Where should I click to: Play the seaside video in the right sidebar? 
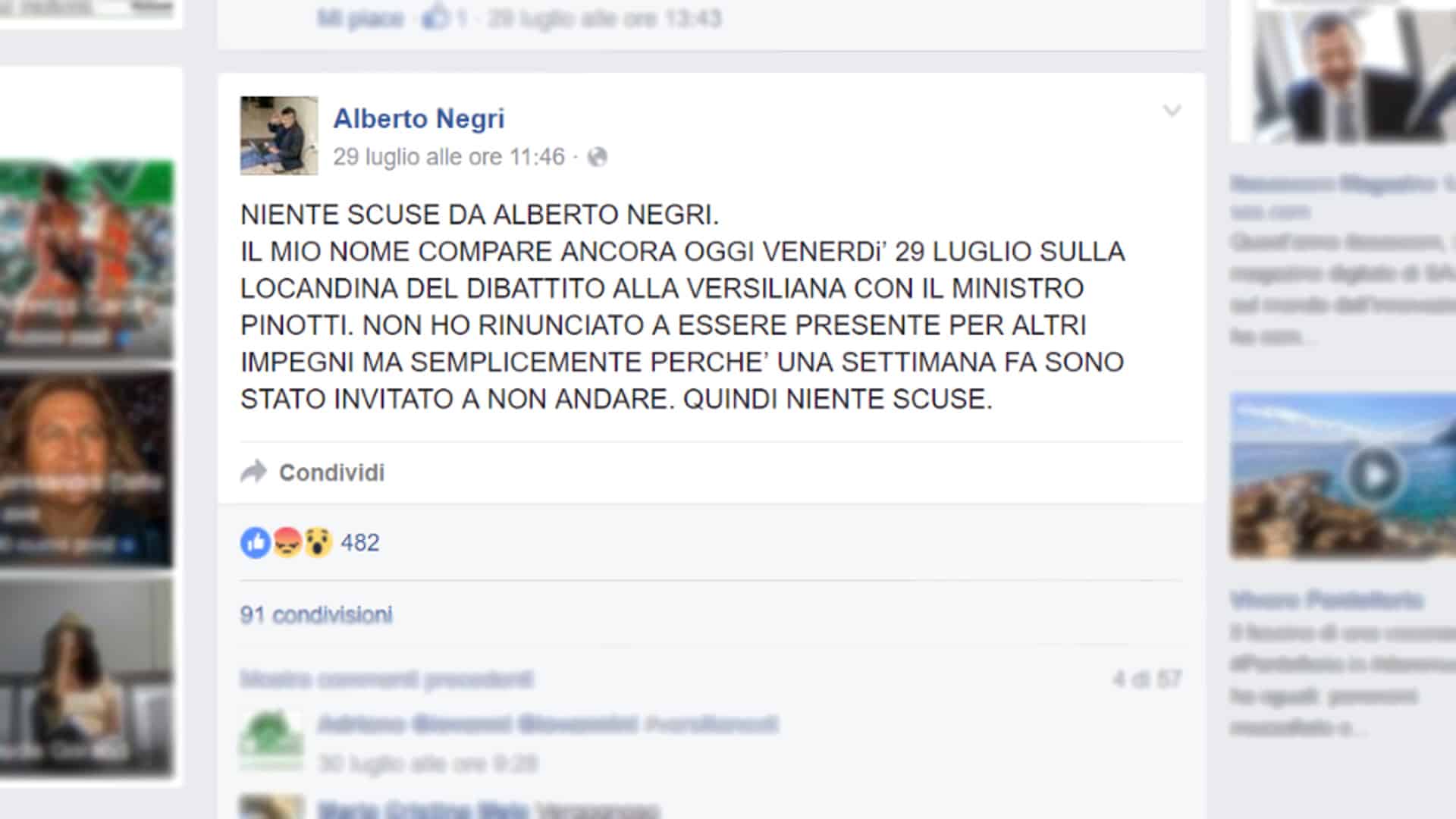click(x=1374, y=476)
